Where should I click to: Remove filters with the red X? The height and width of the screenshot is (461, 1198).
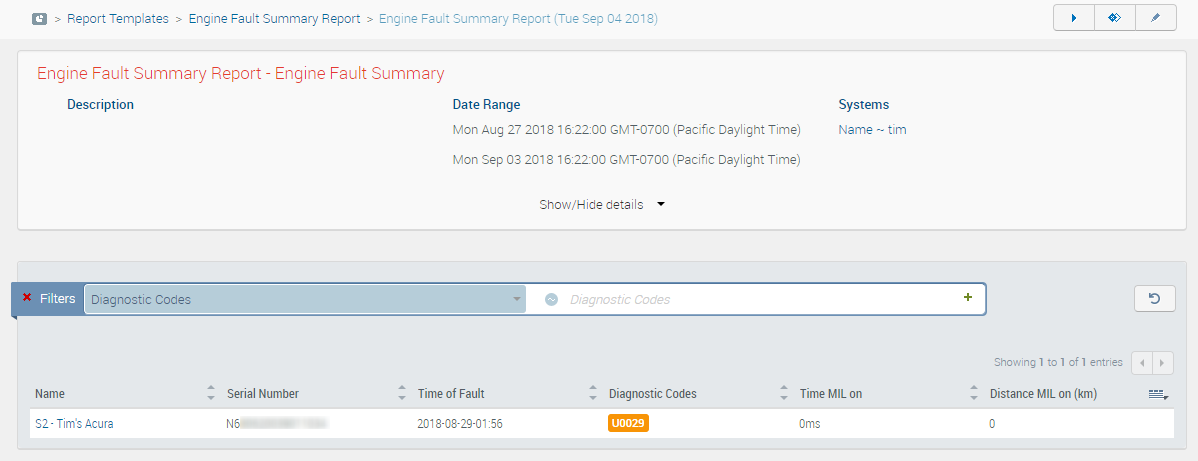pyautogui.click(x=27, y=298)
